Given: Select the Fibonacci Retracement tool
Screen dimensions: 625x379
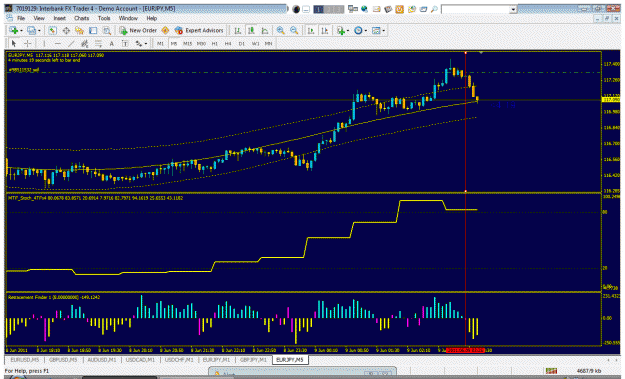Looking at the screenshot, I should [x=98, y=43].
